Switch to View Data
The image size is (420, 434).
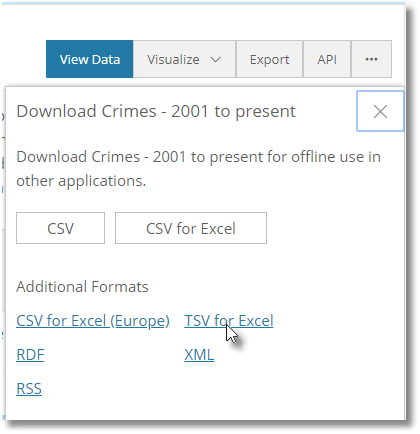[90, 59]
